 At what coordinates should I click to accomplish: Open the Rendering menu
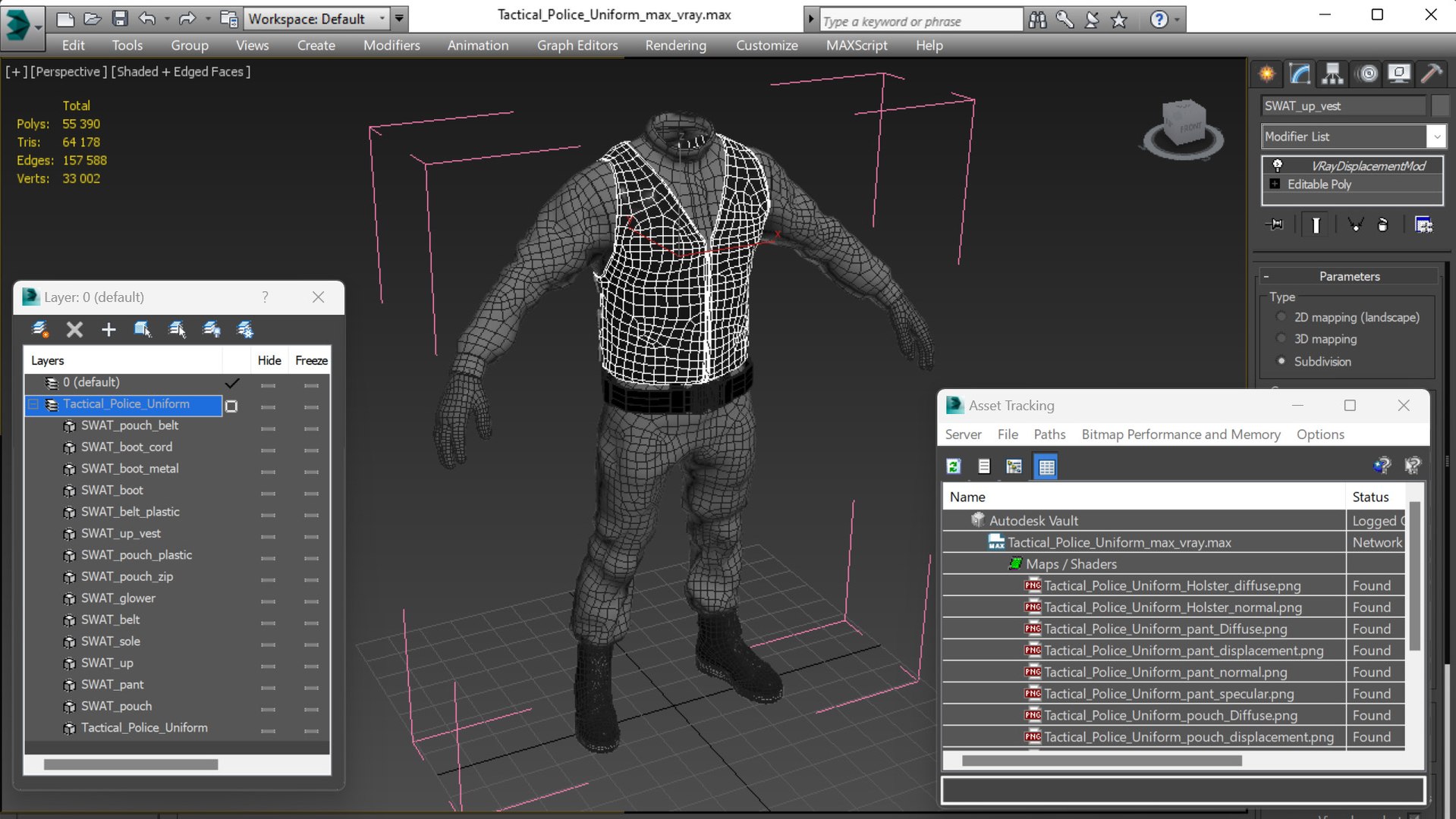pyautogui.click(x=675, y=45)
